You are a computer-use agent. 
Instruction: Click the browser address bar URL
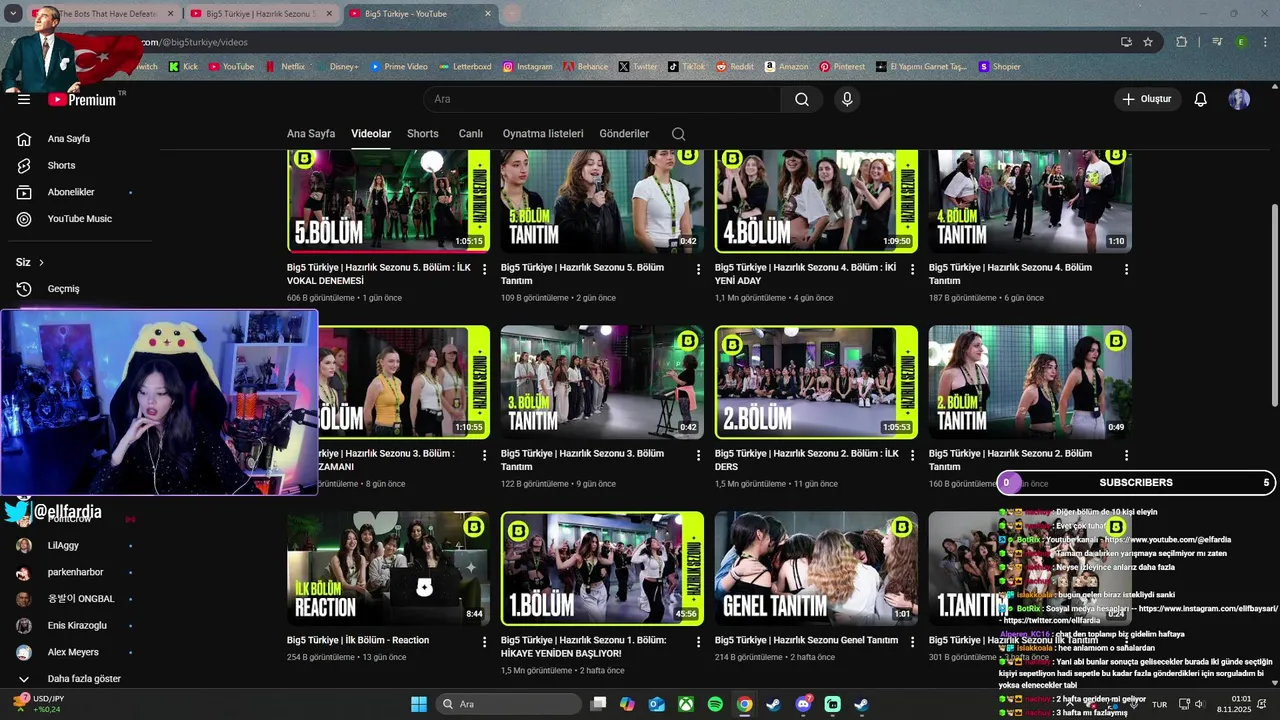tap(194, 42)
